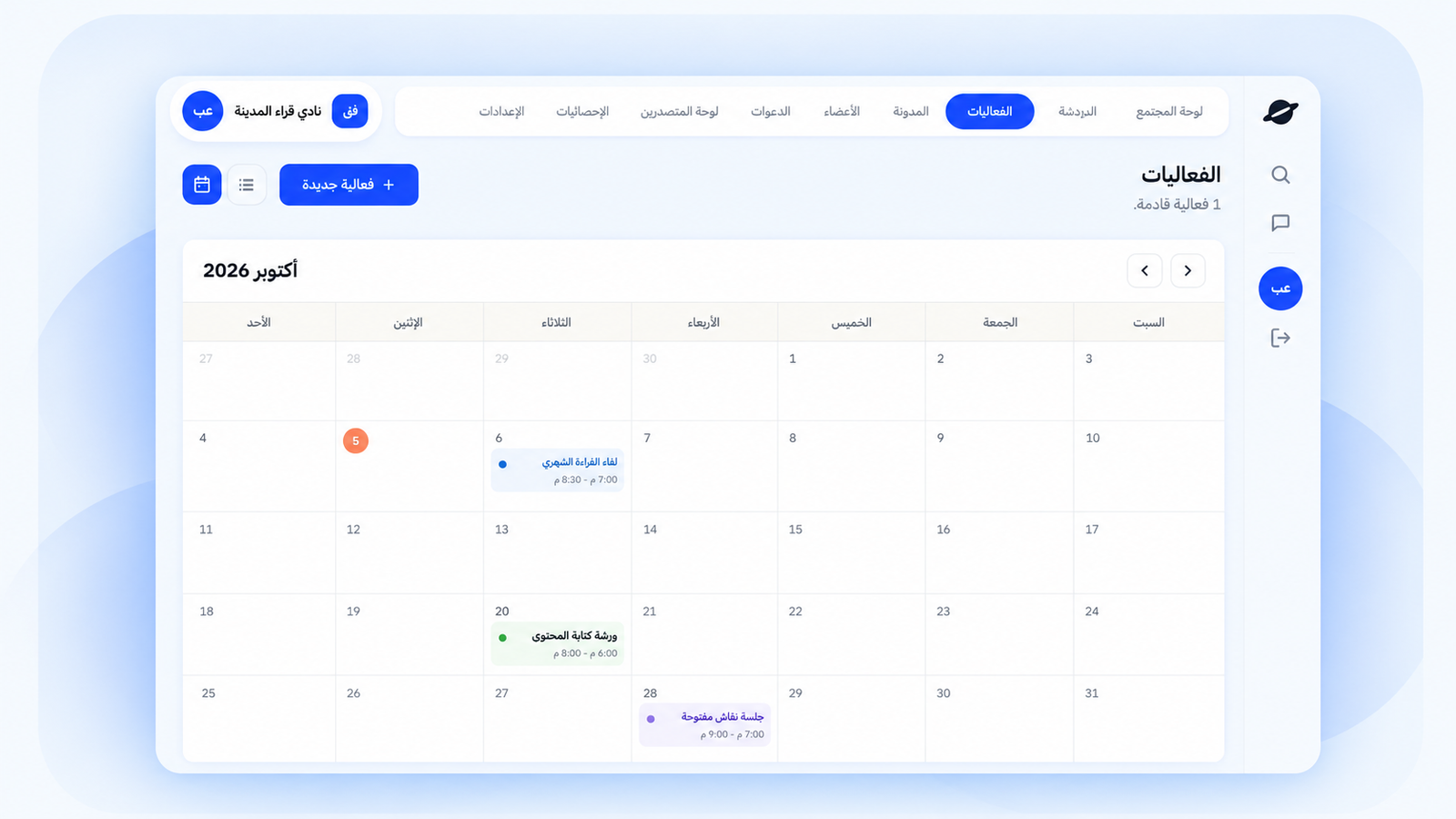View the لوحة المتصدرين tab

pyautogui.click(x=680, y=111)
